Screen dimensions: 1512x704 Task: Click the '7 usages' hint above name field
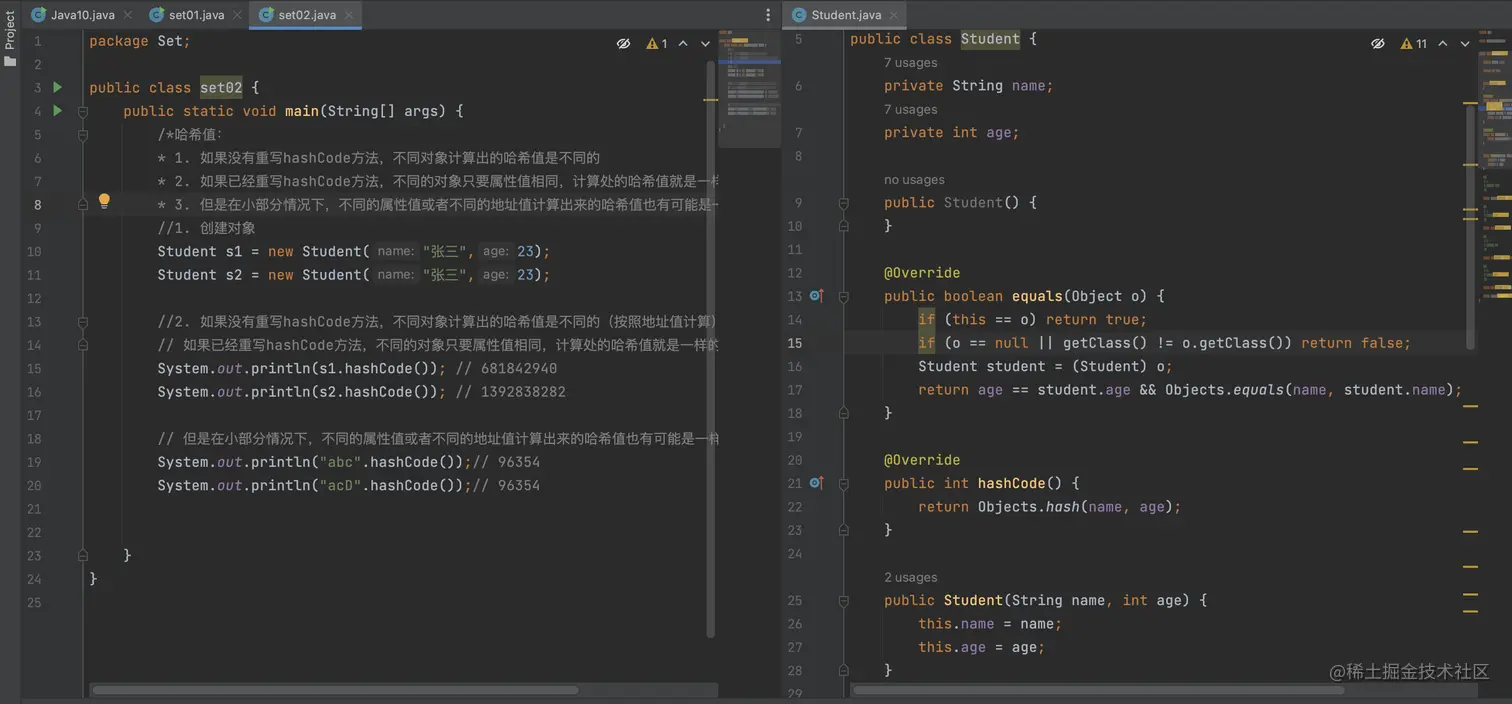click(x=910, y=63)
